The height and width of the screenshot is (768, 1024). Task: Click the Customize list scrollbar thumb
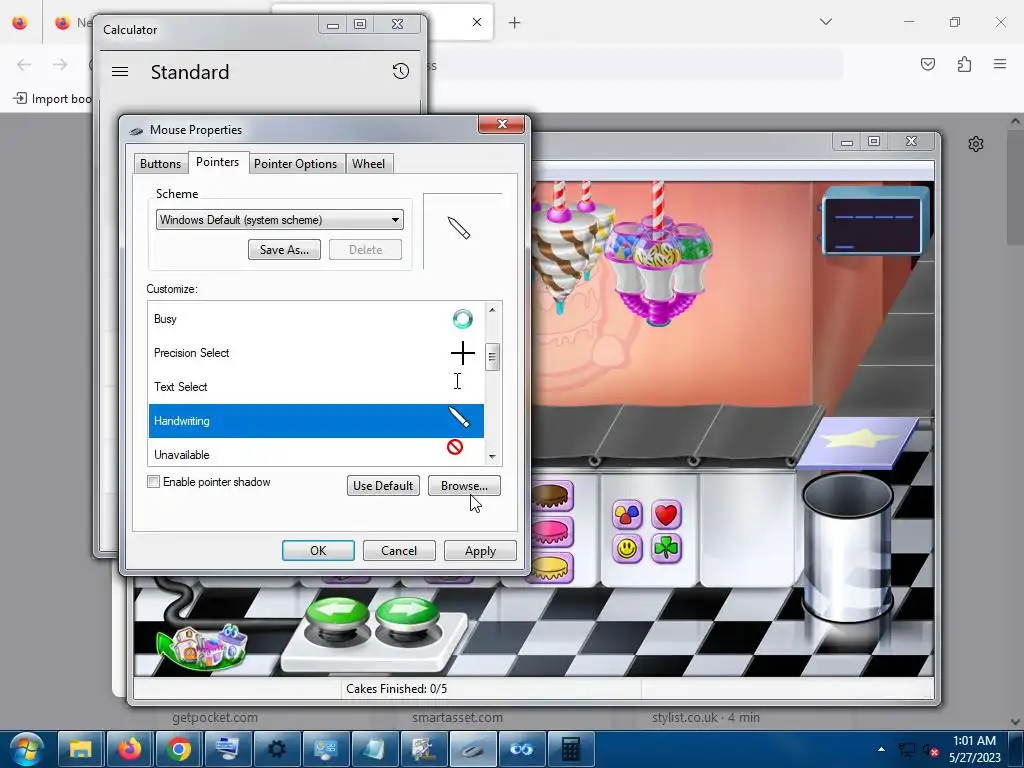(492, 357)
